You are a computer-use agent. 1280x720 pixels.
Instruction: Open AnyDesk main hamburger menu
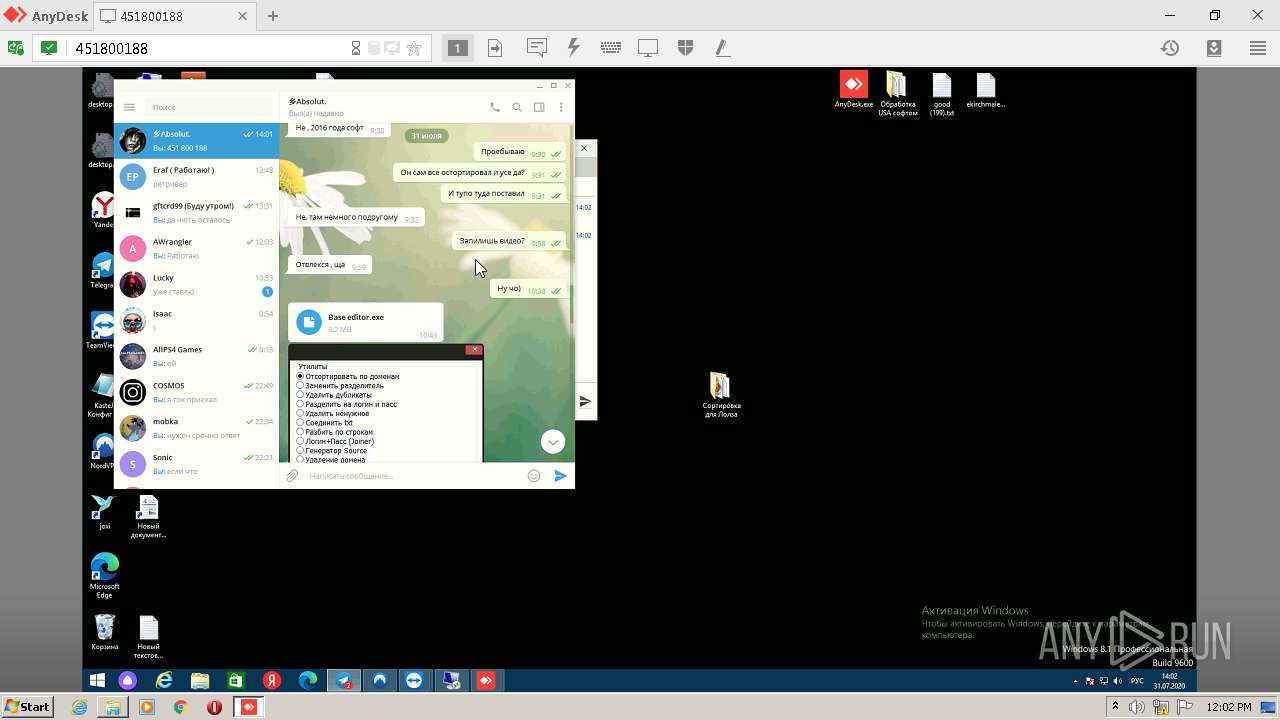(1258, 48)
